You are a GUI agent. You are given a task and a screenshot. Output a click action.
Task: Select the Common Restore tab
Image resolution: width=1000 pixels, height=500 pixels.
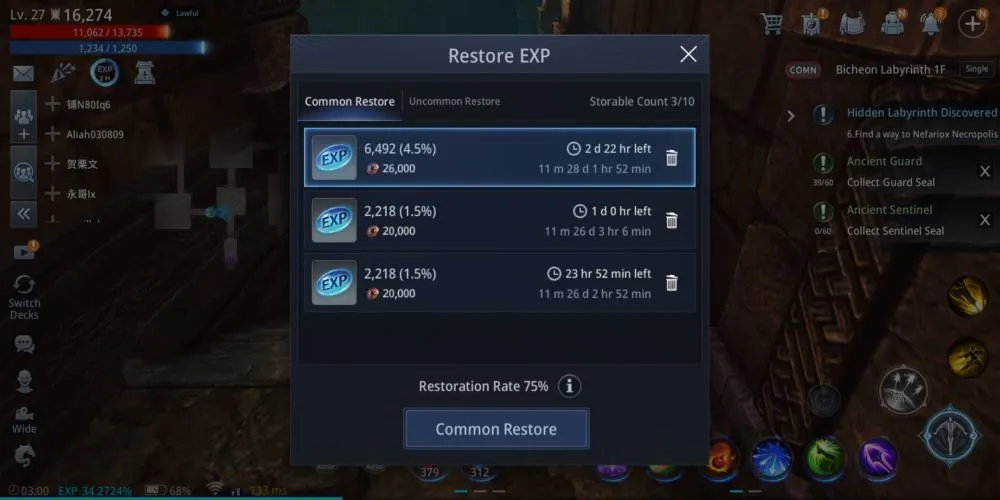349,101
